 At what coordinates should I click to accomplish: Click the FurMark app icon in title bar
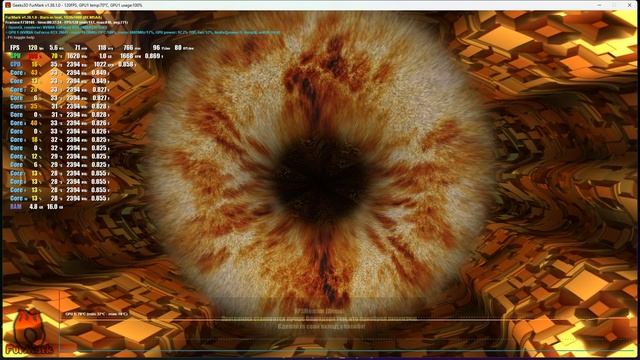click(x=7, y=5)
